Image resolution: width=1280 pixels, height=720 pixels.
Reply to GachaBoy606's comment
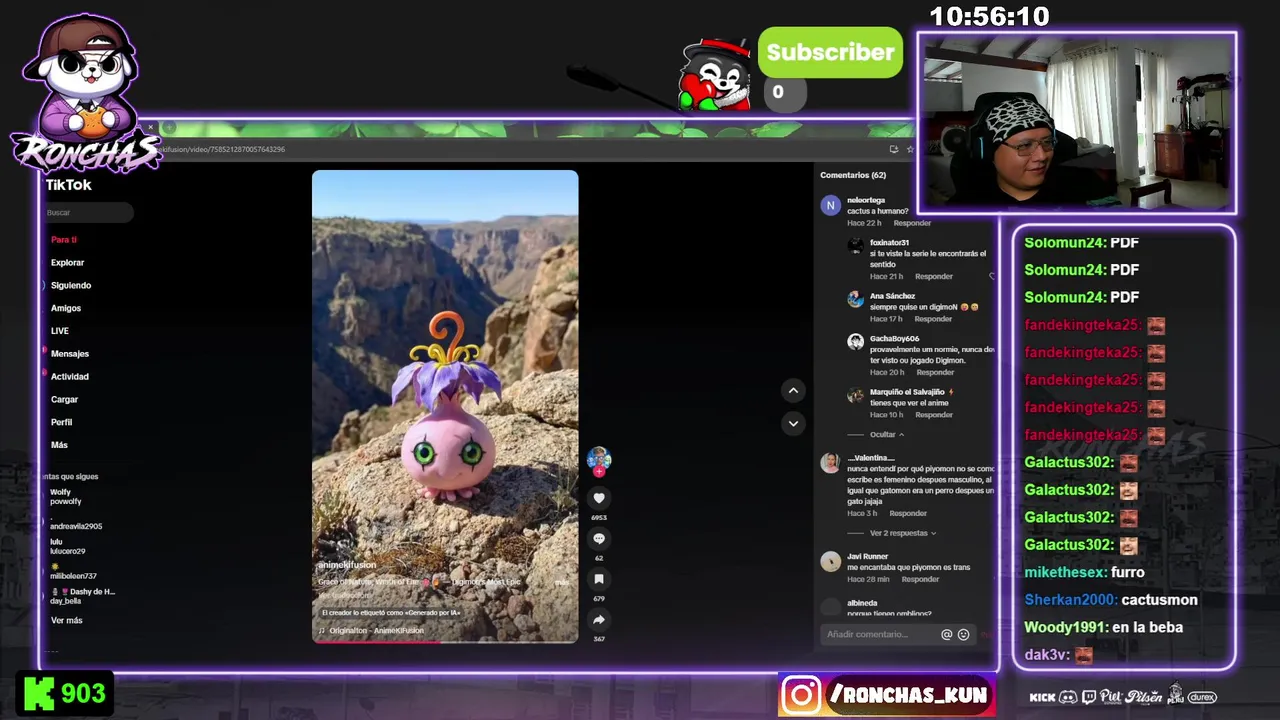click(936, 372)
